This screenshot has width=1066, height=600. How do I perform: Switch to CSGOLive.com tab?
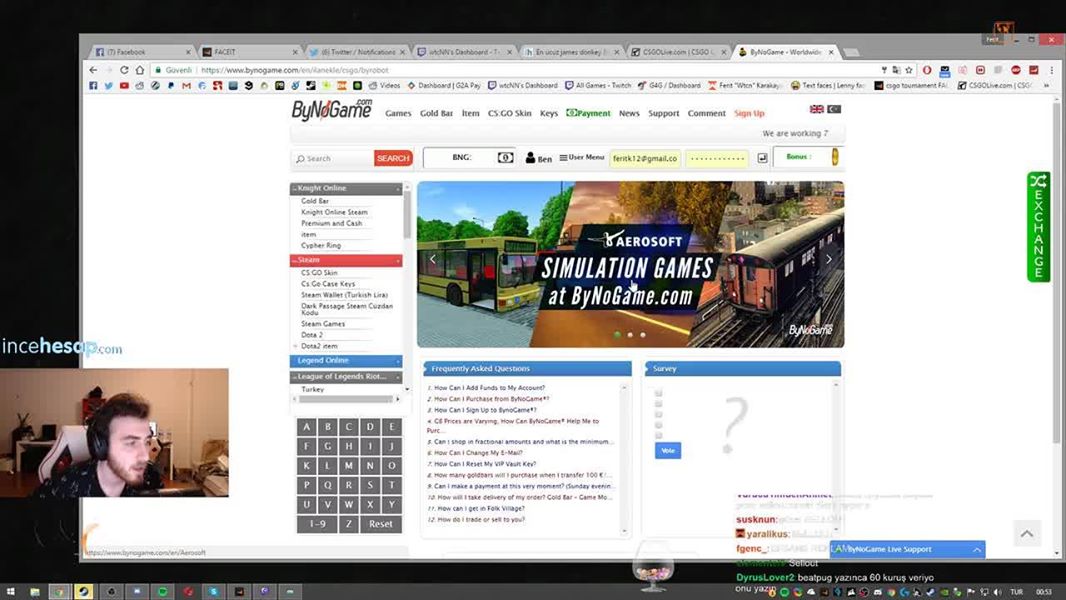coord(678,52)
